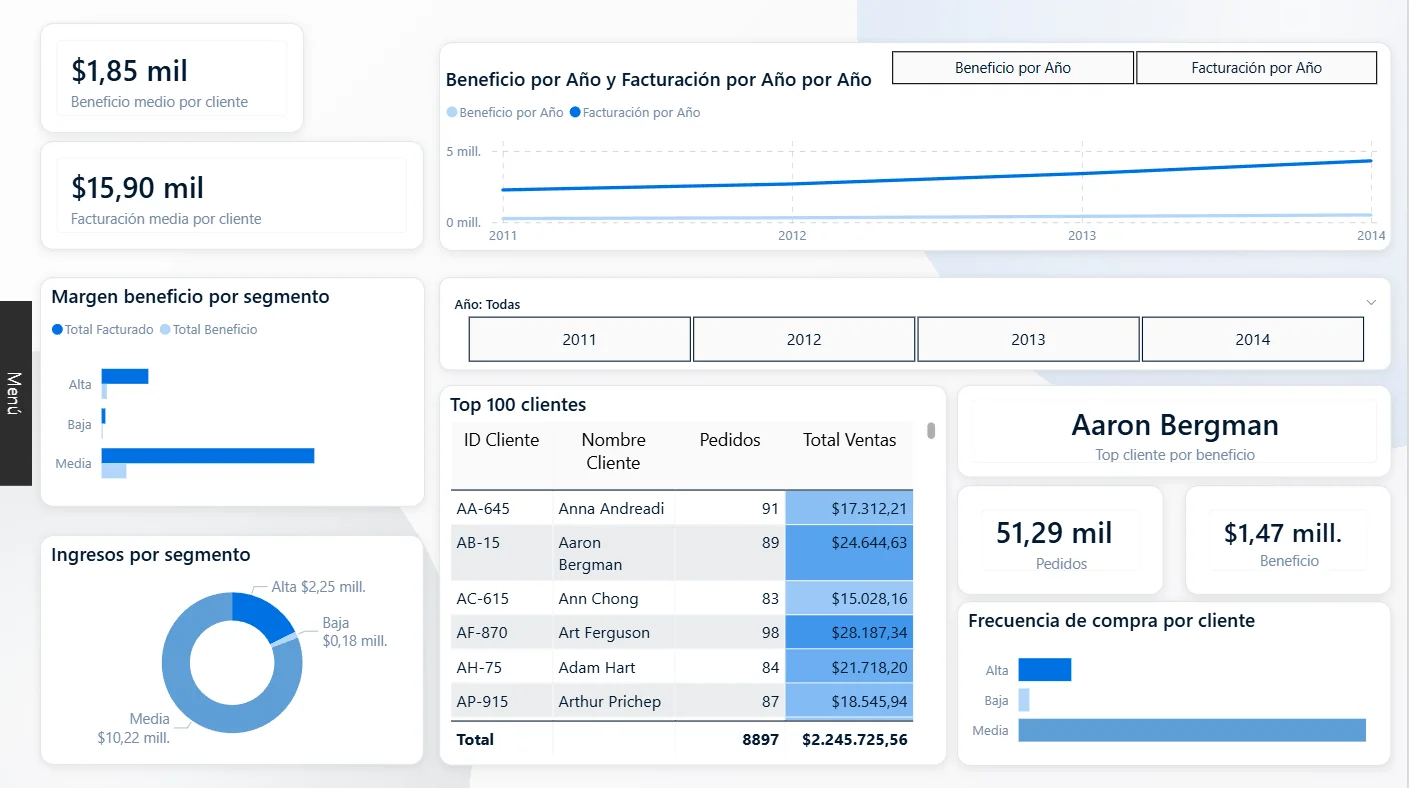Toggle the 2012 year slicer
1409x788 pixels.
click(804, 339)
